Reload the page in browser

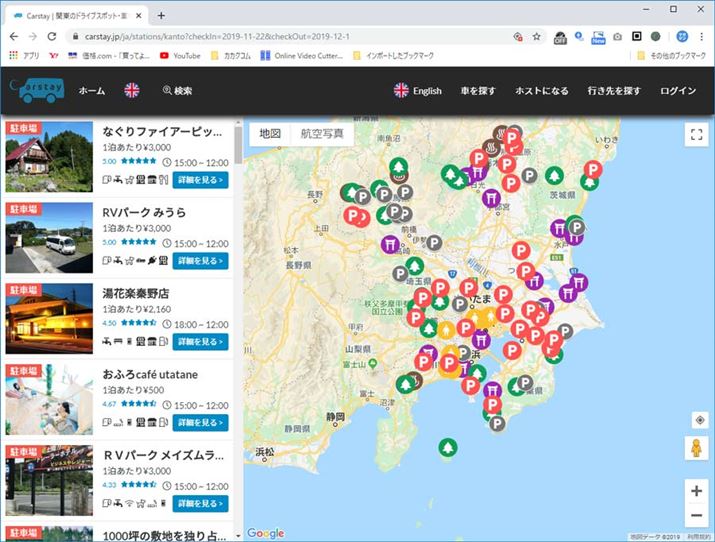tap(54, 36)
